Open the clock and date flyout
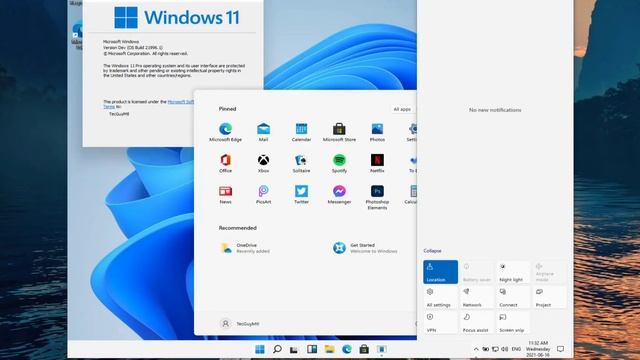640x360 pixels. click(x=538, y=349)
